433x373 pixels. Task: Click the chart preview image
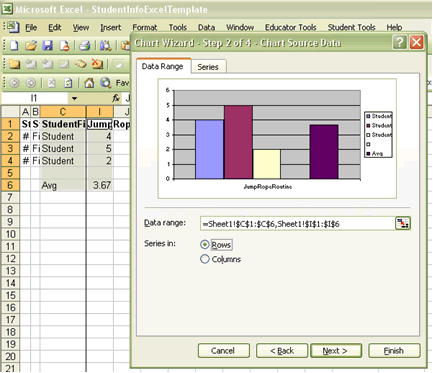(x=277, y=139)
